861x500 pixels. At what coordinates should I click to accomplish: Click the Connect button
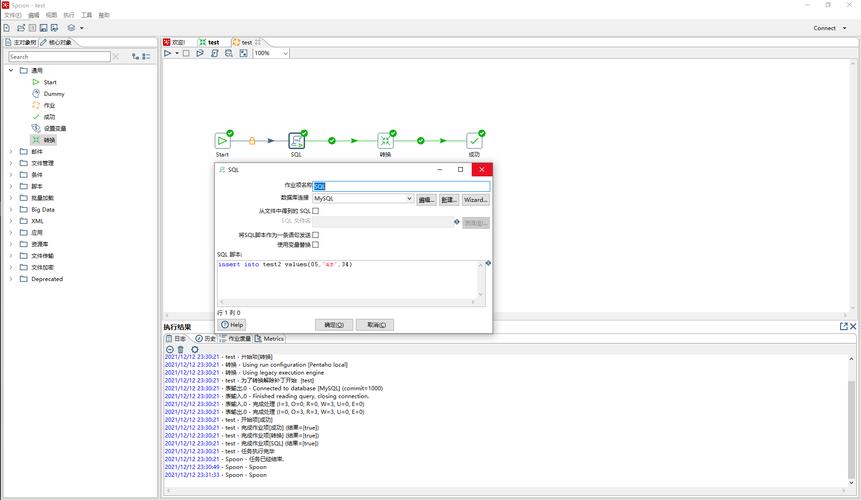click(x=825, y=28)
